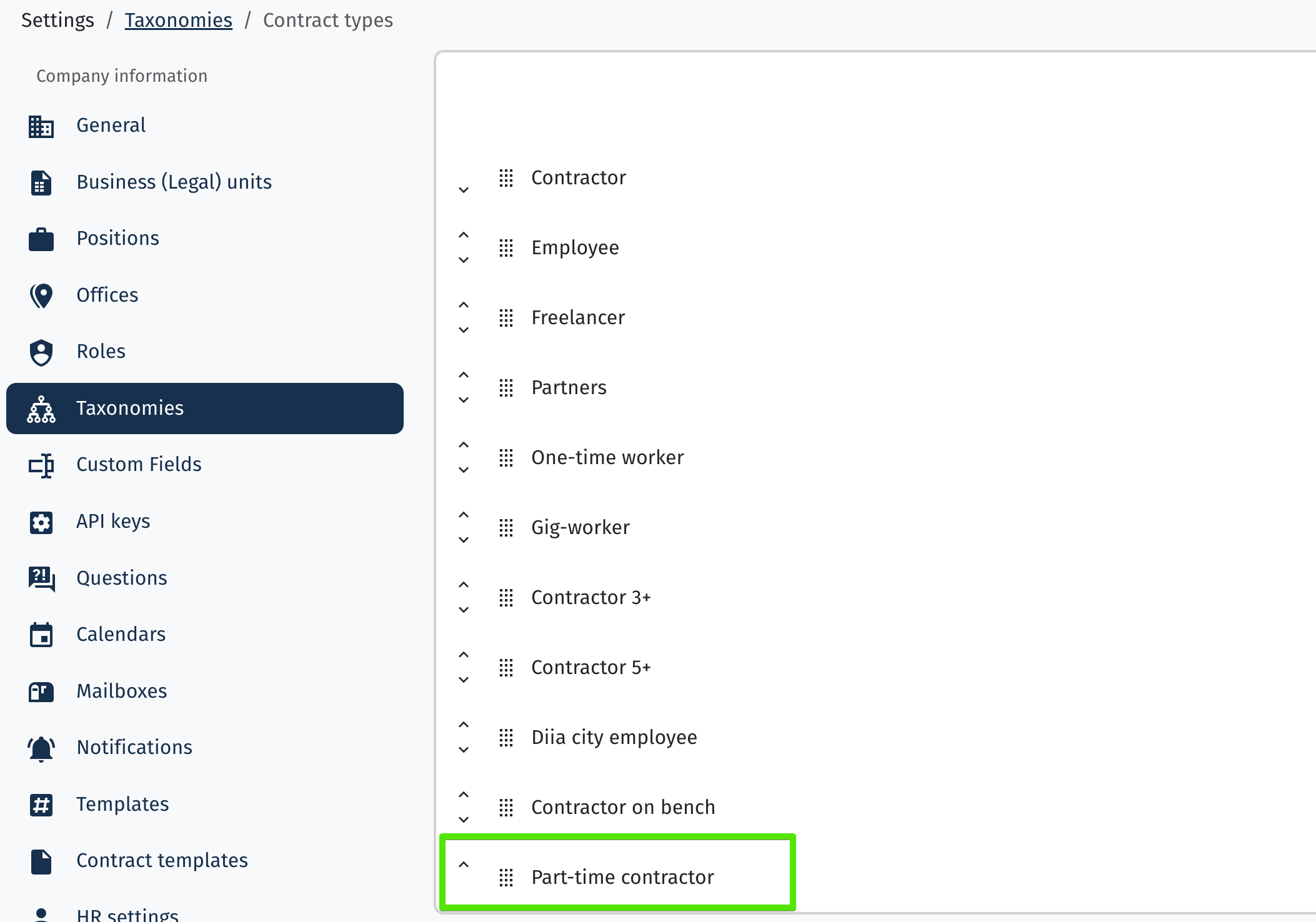1316x922 pixels.
Task: Move Part-time contractor up one position
Action: 464,865
